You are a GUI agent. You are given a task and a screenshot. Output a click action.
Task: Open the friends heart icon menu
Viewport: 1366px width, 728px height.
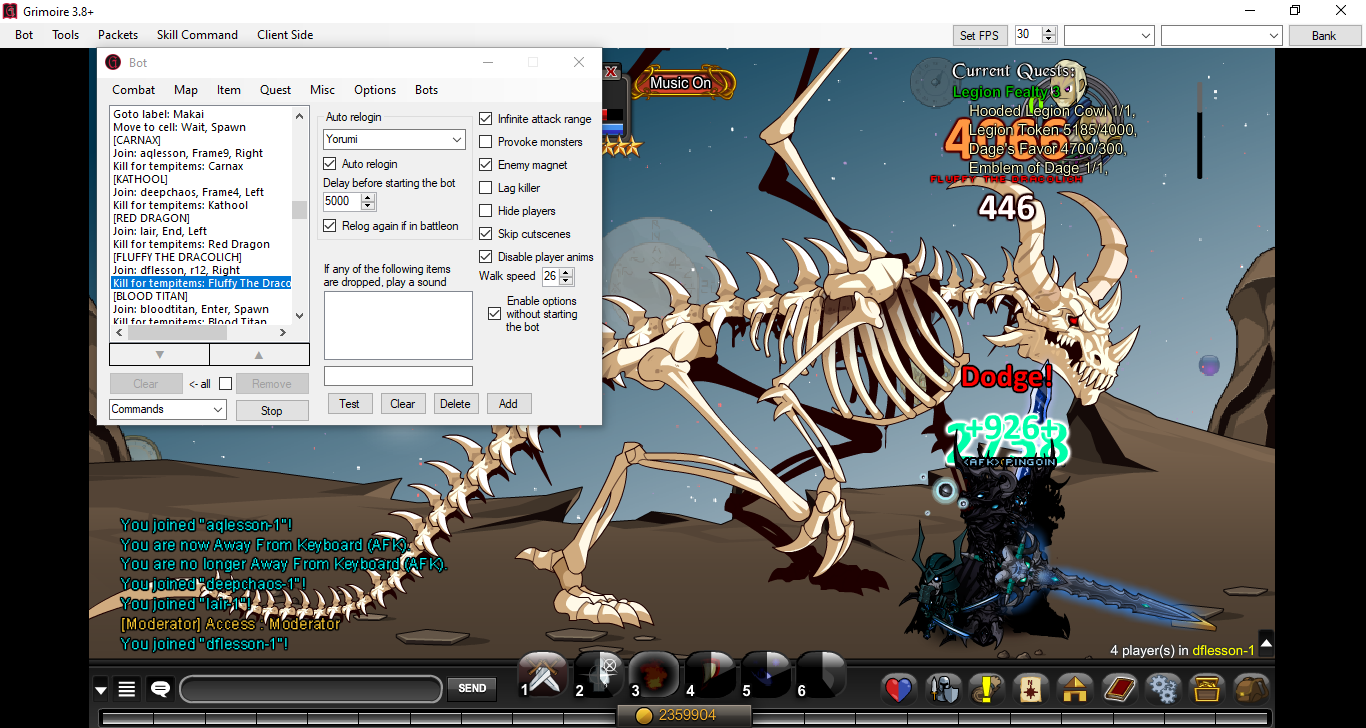point(899,689)
